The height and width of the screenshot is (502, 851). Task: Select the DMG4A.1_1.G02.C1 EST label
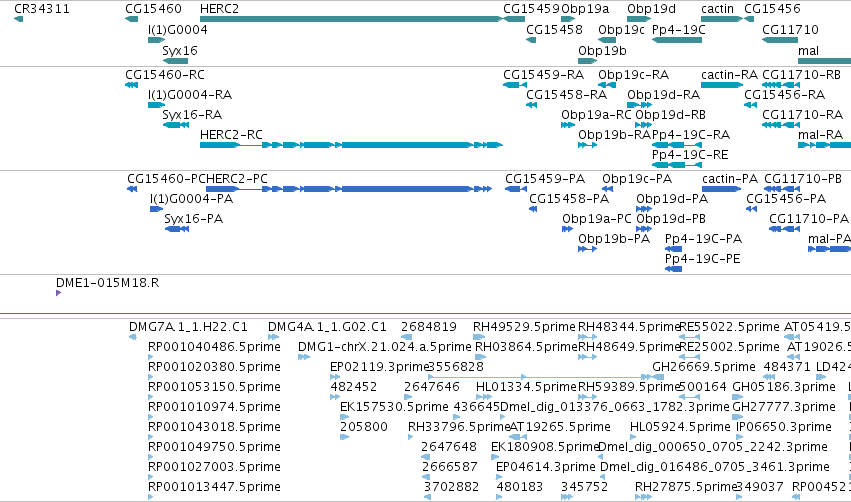pyautogui.click(x=327, y=327)
